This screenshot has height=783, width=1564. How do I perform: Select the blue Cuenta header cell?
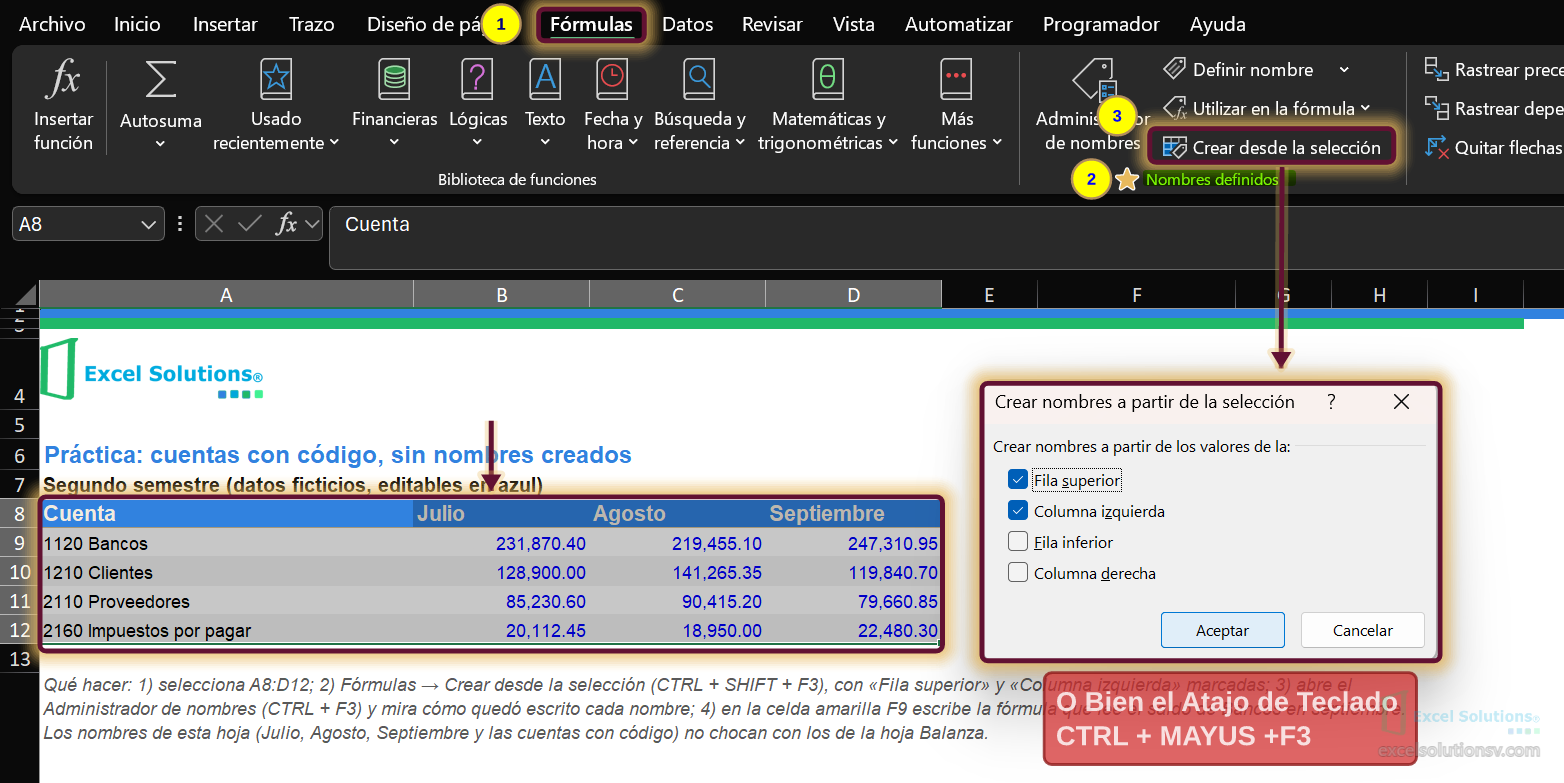coord(227,514)
